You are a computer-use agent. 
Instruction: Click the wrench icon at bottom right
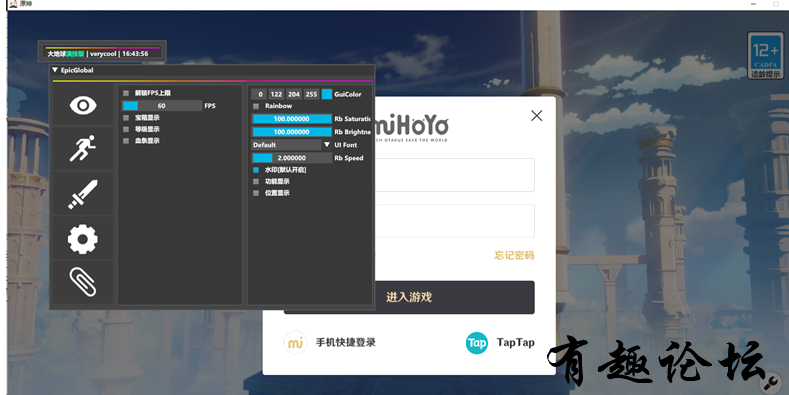770,383
